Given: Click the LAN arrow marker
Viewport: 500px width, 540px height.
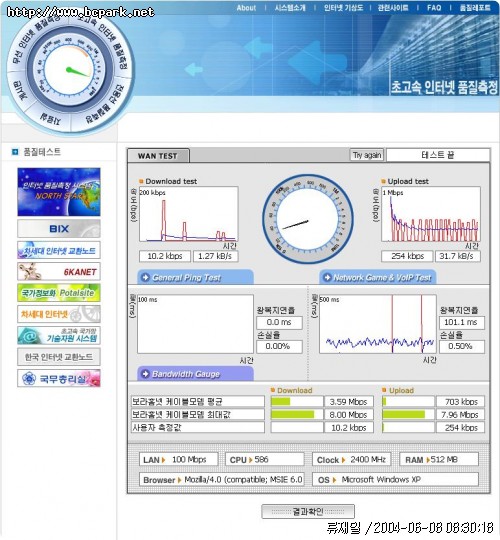Looking at the screenshot, I should 164,460.
